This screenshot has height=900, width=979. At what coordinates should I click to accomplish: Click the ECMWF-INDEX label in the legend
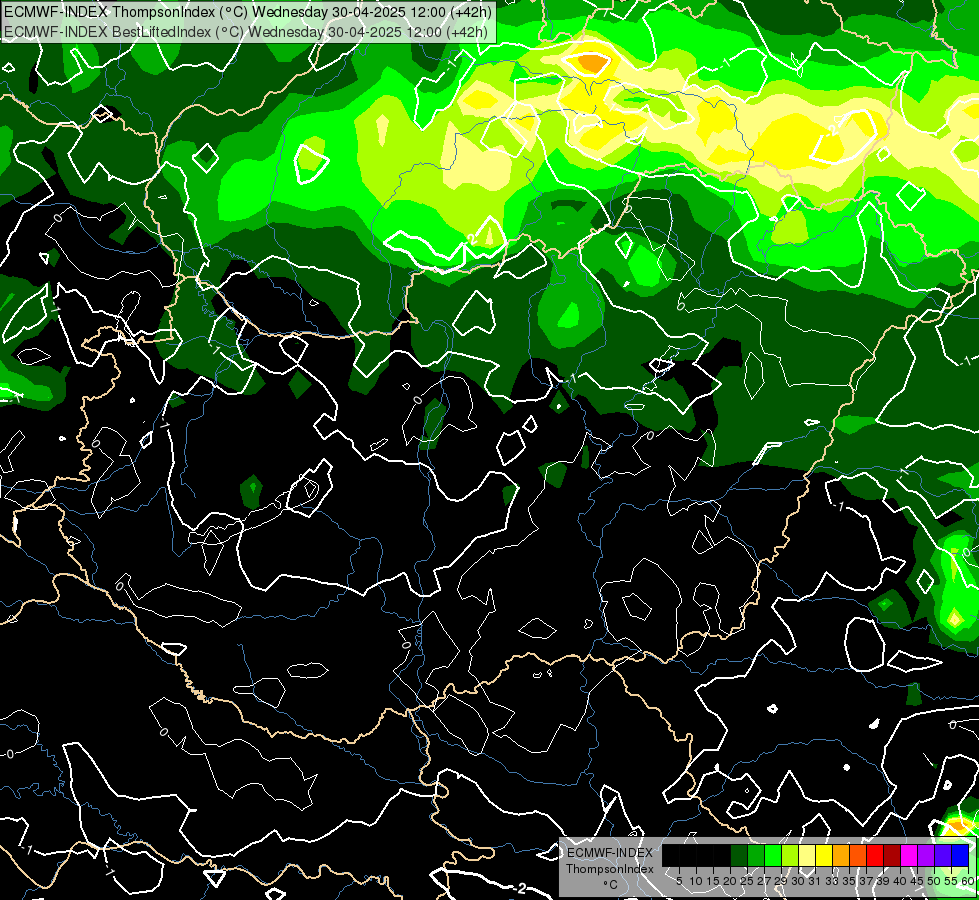(x=610, y=853)
